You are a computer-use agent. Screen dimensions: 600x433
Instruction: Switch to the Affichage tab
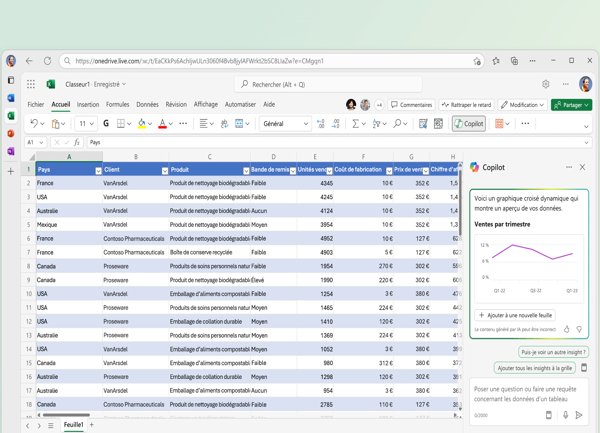tap(205, 104)
